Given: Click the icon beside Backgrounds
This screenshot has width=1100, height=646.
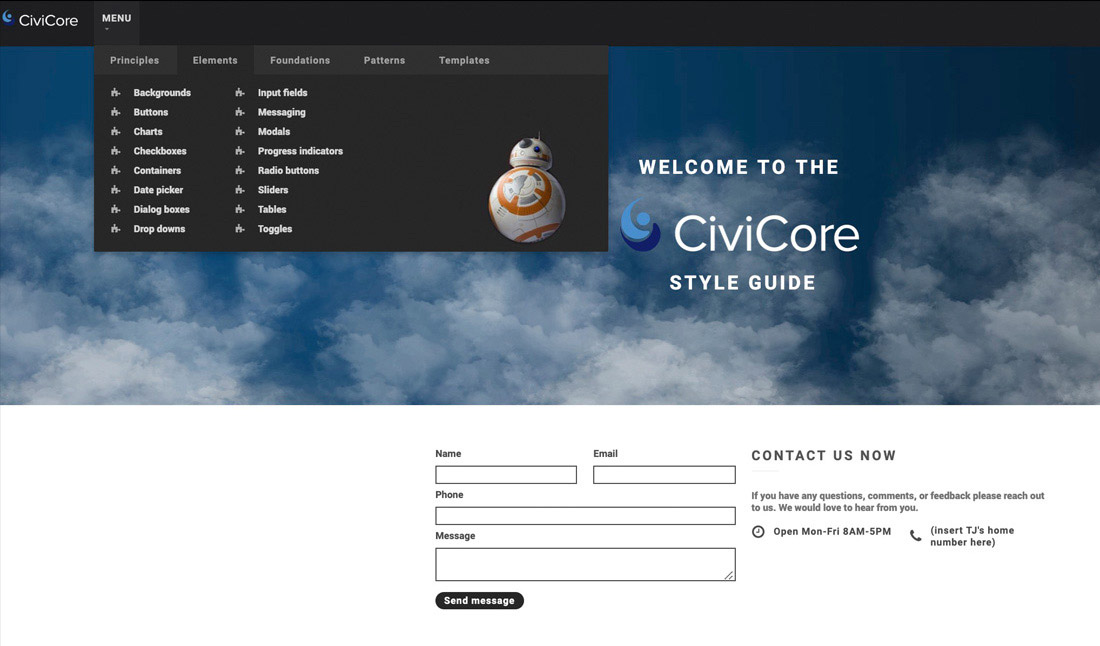Looking at the screenshot, I should 116,93.
